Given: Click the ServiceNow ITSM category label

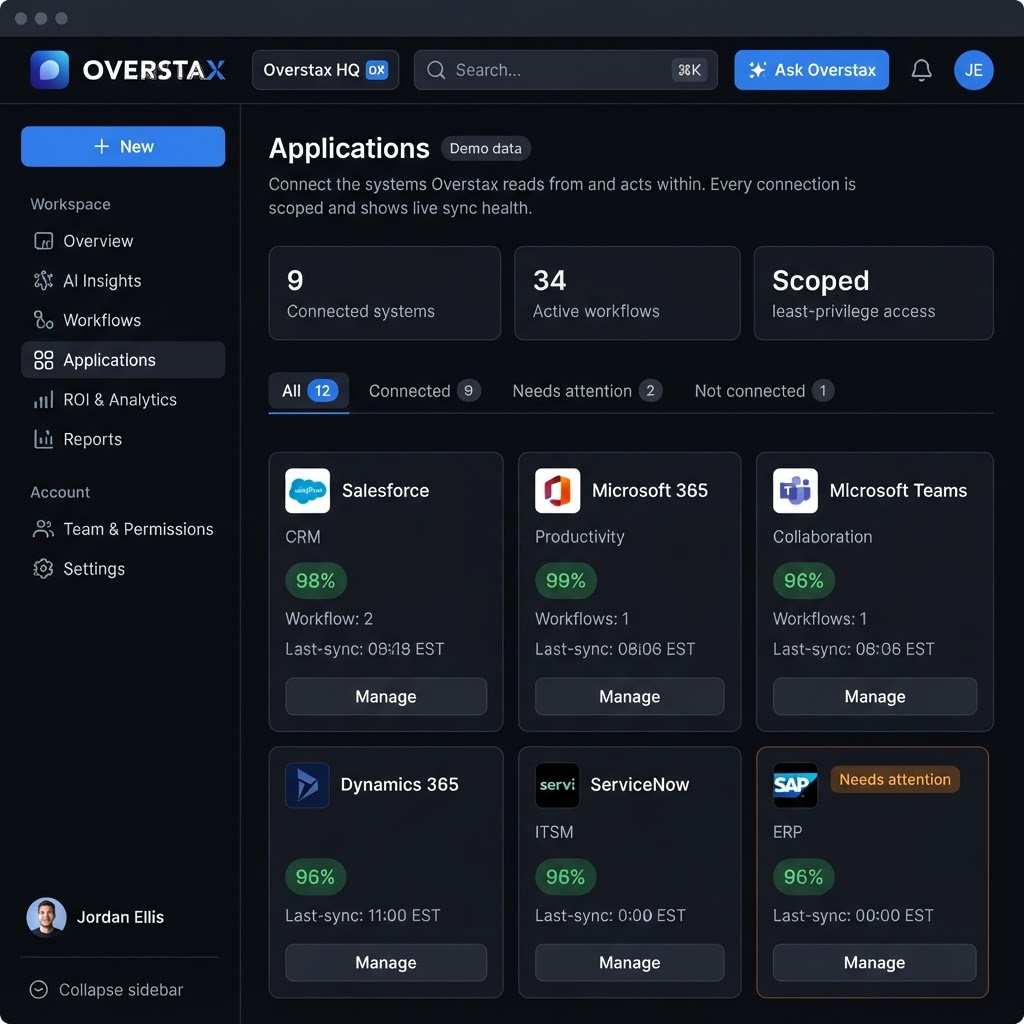Looking at the screenshot, I should coord(554,832).
